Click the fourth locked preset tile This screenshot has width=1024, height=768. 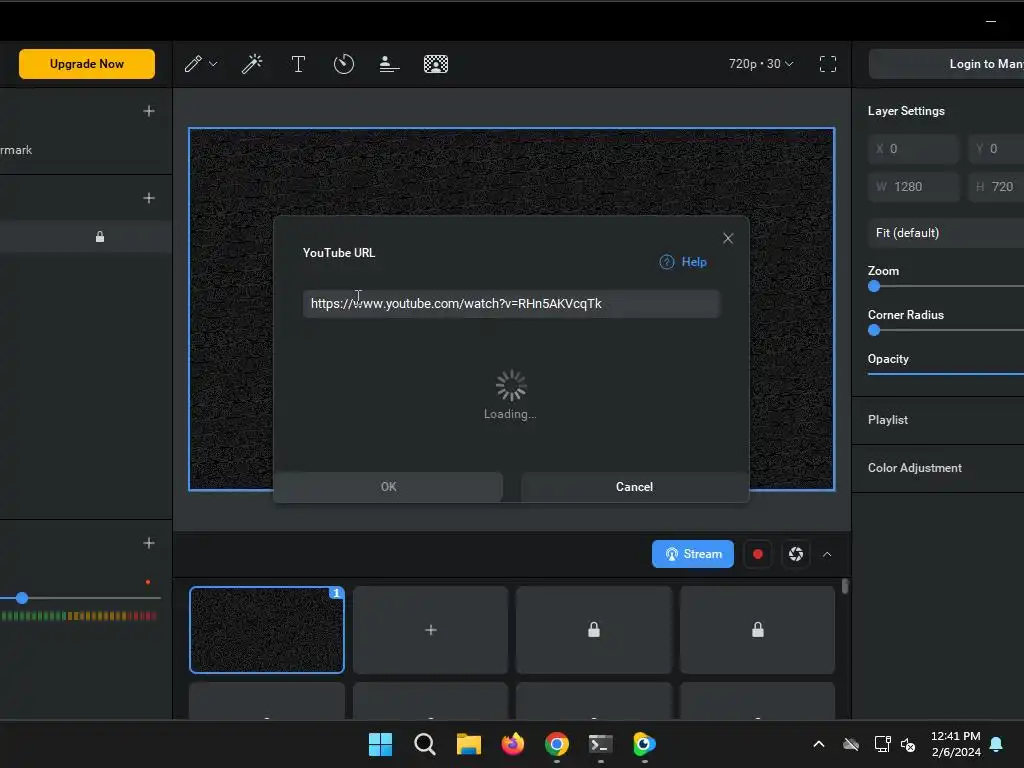[758, 630]
